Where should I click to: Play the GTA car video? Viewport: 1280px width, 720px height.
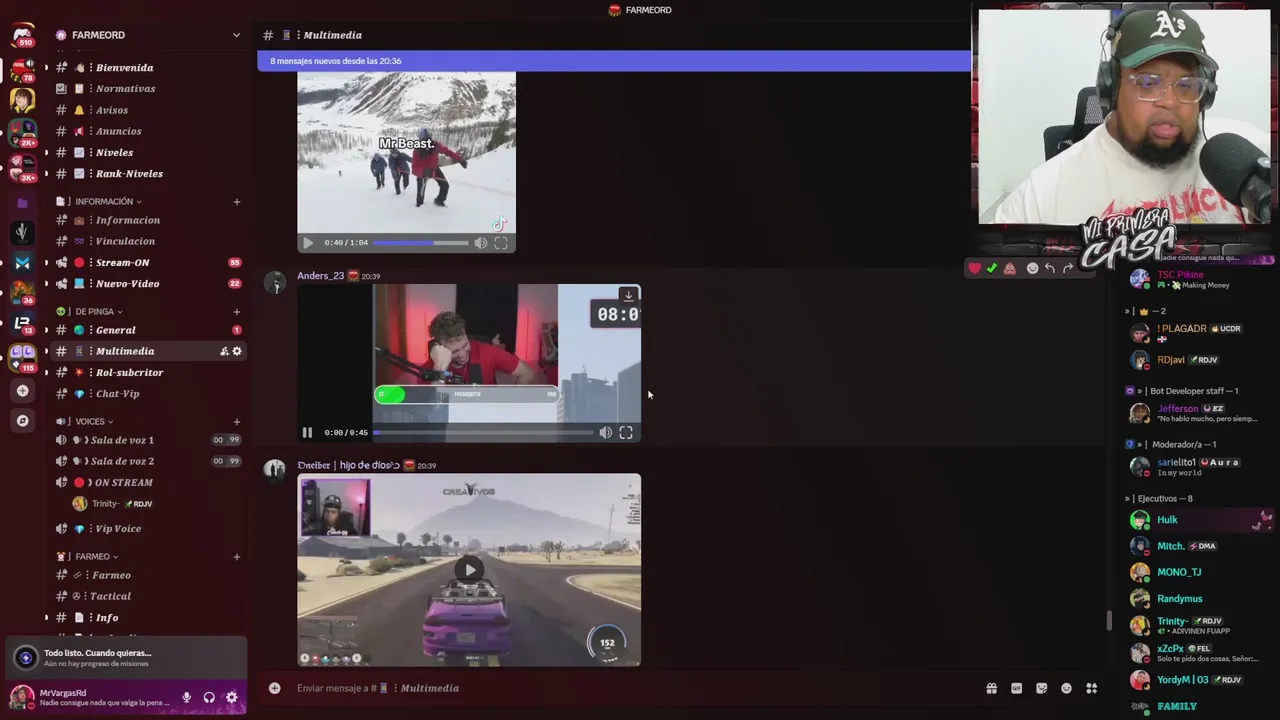click(469, 570)
